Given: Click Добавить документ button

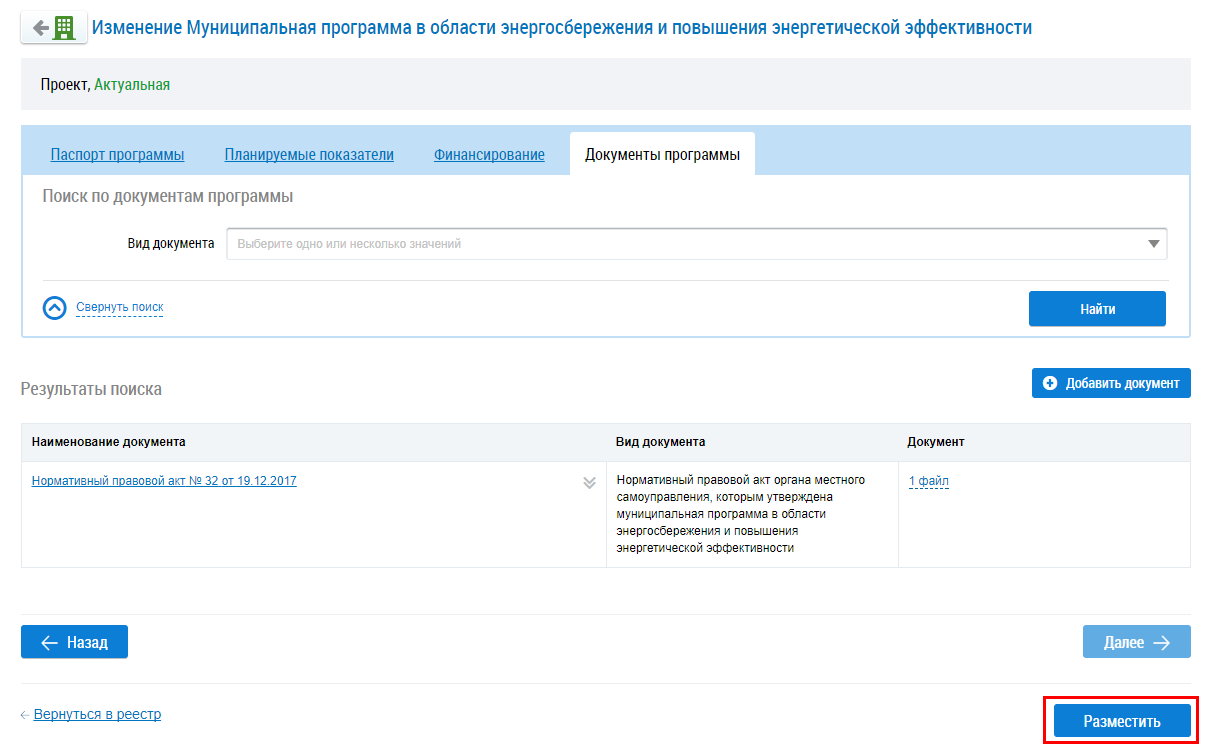Looking at the screenshot, I should pos(1111,383).
